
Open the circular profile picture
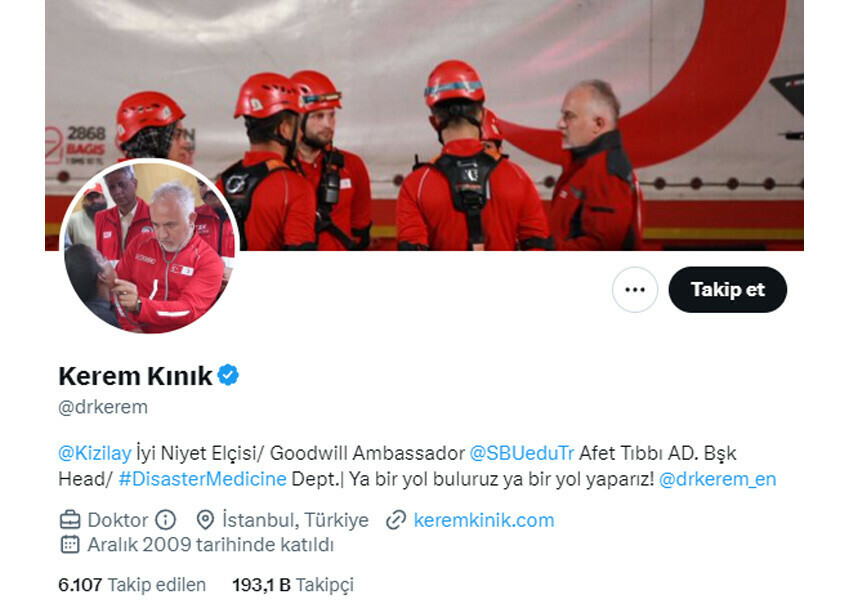tap(150, 246)
